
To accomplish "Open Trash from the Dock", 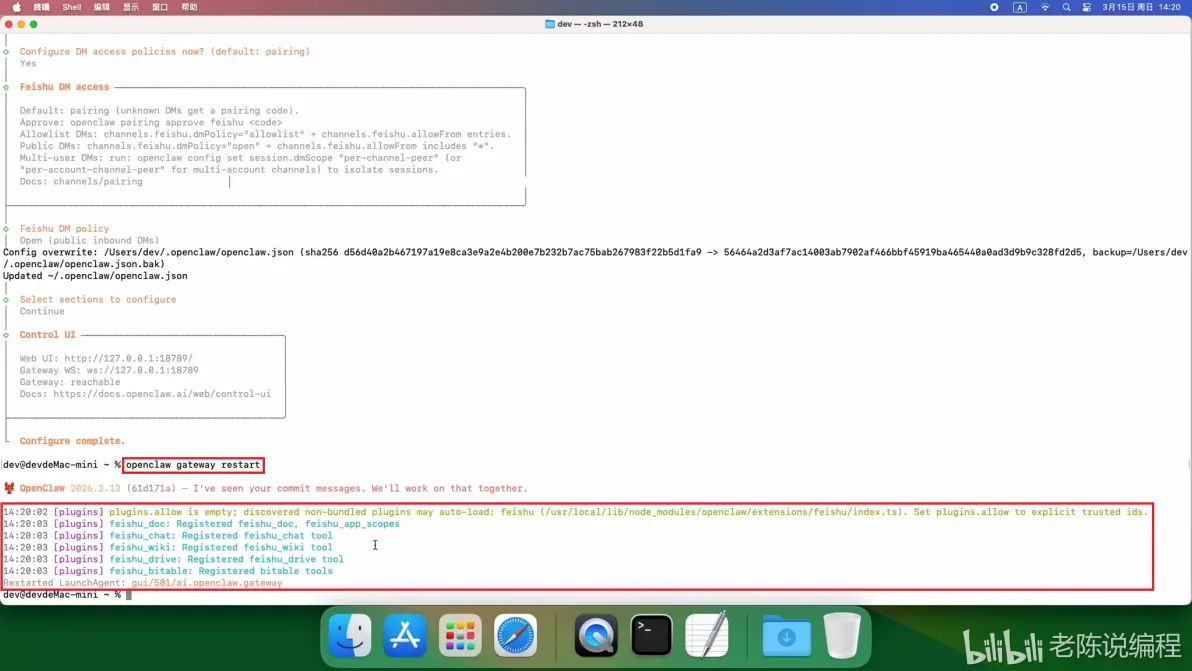I will pyautogui.click(x=842, y=635).
